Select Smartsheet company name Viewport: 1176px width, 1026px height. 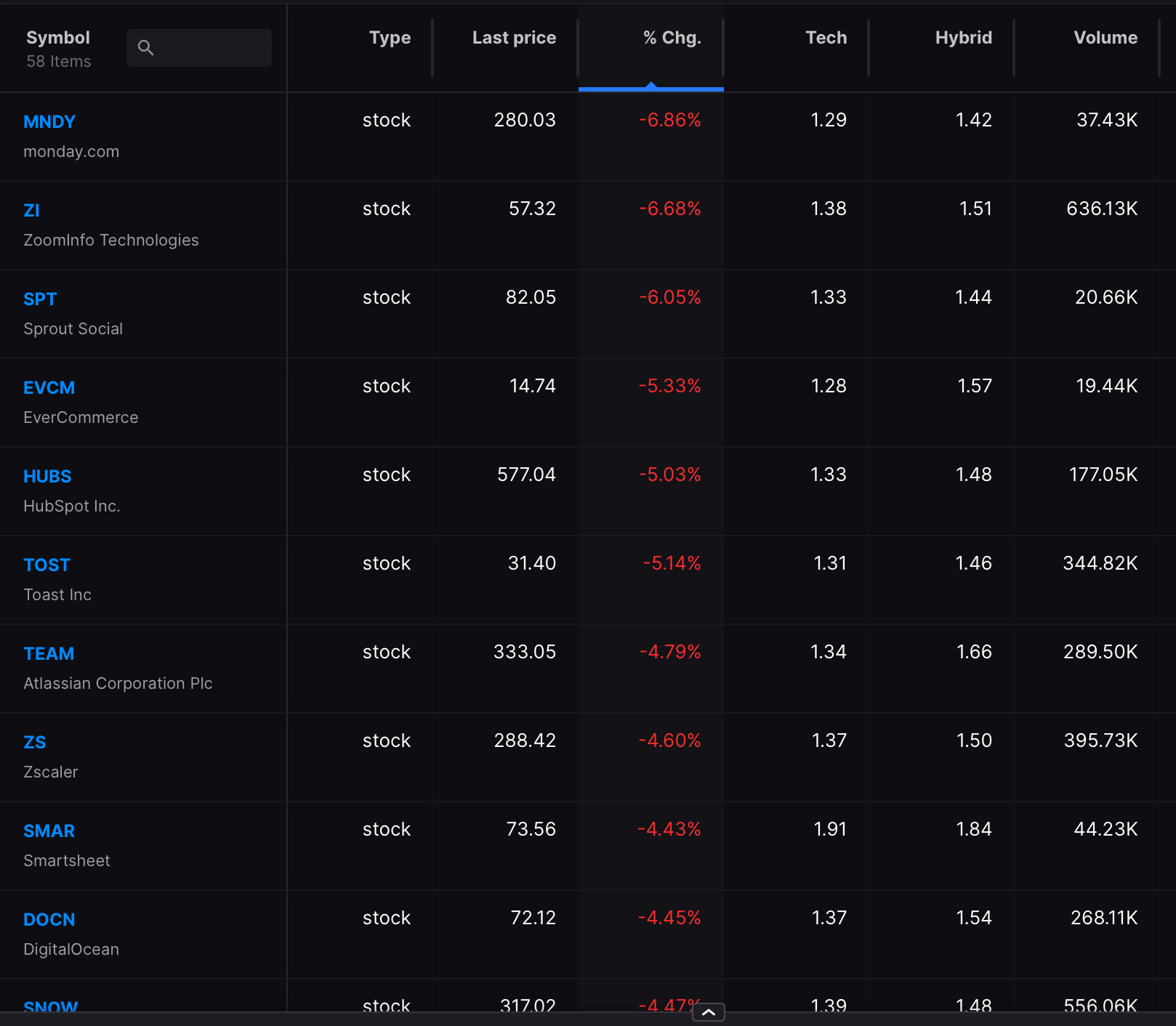tap(66, 861)
